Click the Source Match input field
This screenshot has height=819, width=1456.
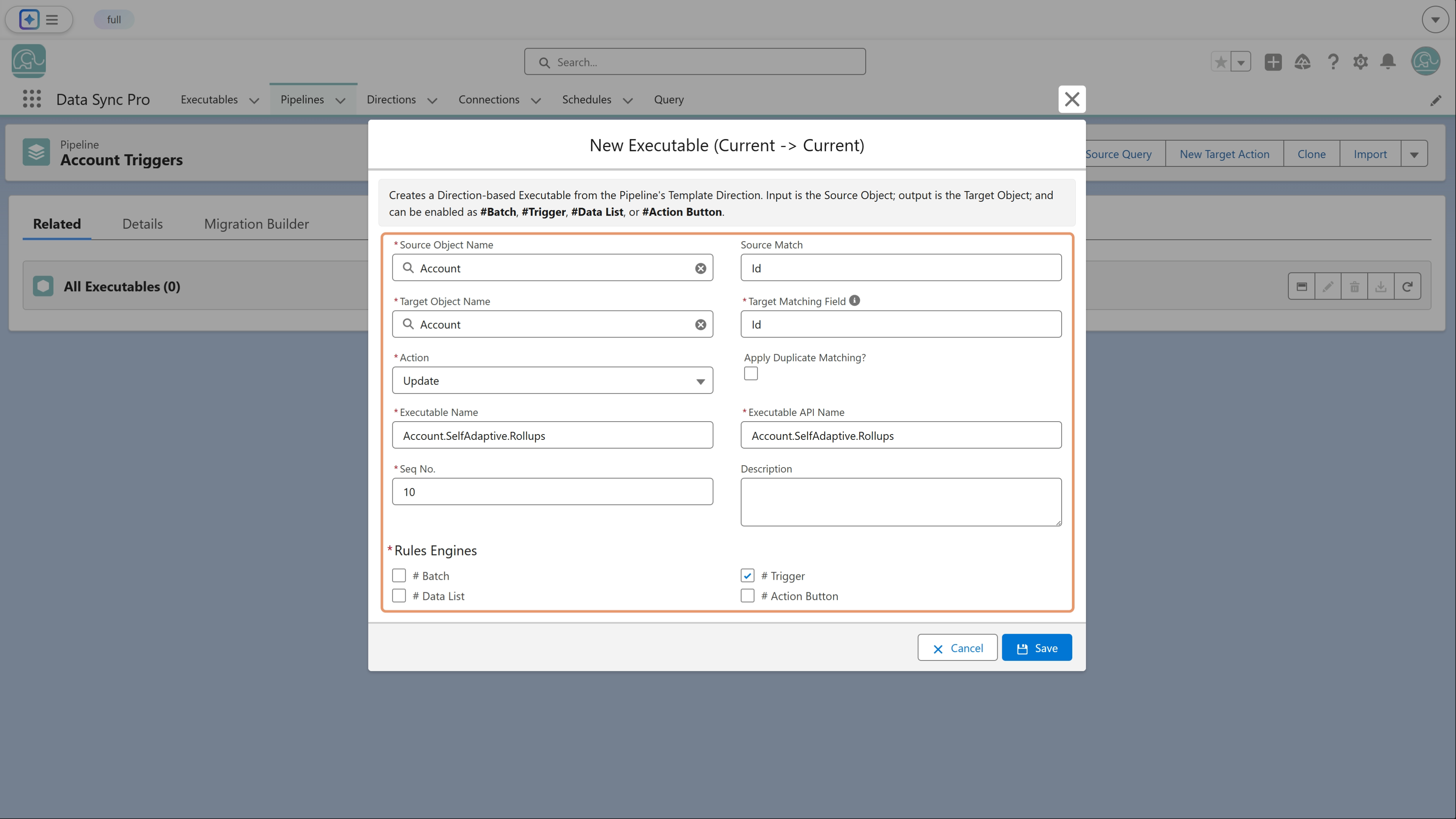point(901,267)
